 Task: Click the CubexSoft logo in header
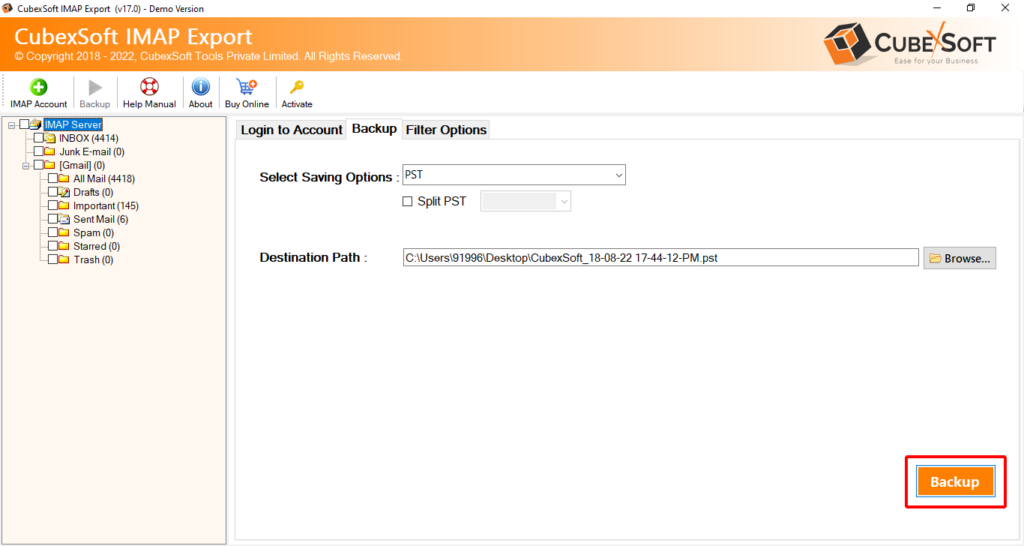tap(909, 43)
